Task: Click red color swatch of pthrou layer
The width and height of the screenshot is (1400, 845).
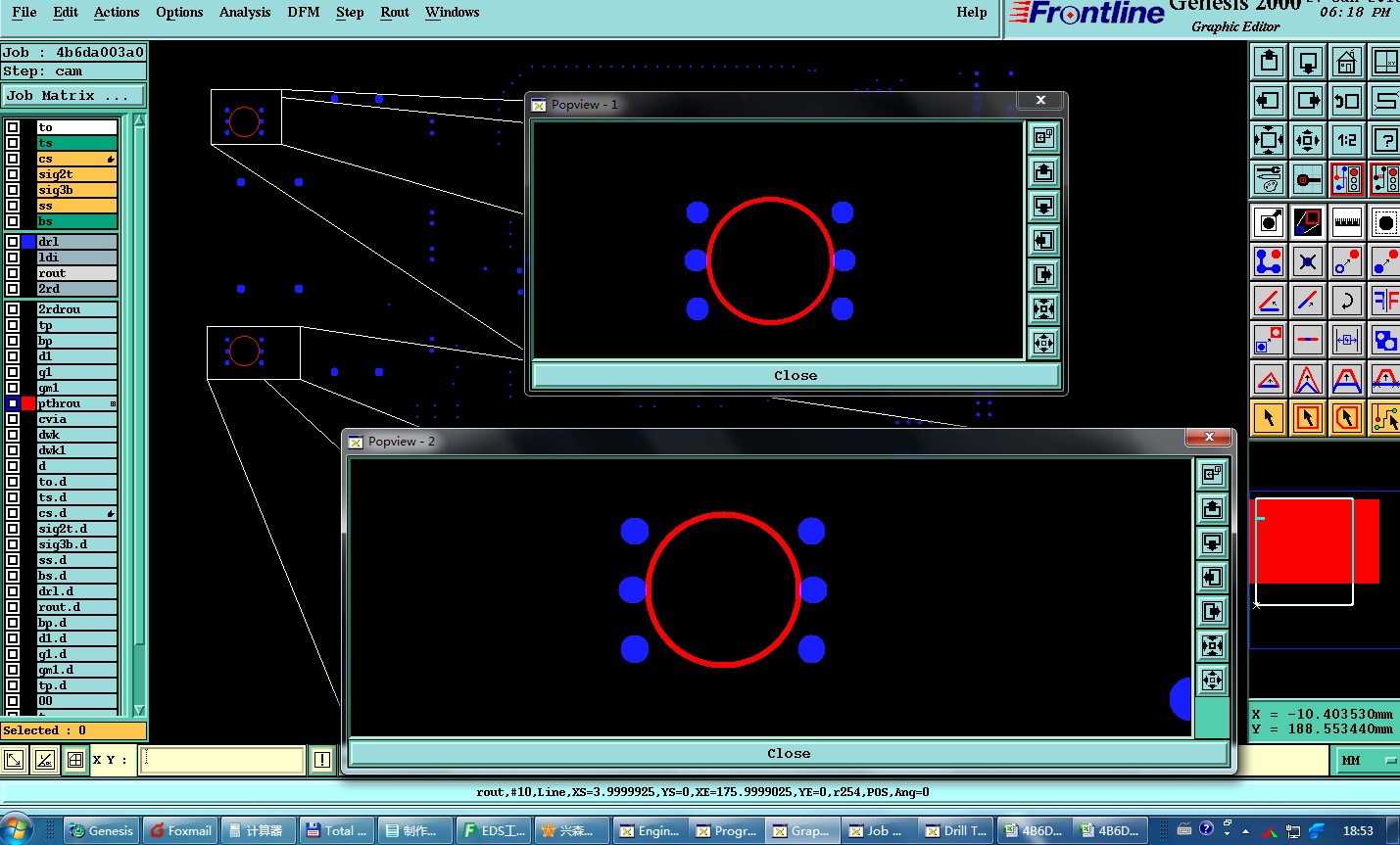Action: tap(28, 403)
